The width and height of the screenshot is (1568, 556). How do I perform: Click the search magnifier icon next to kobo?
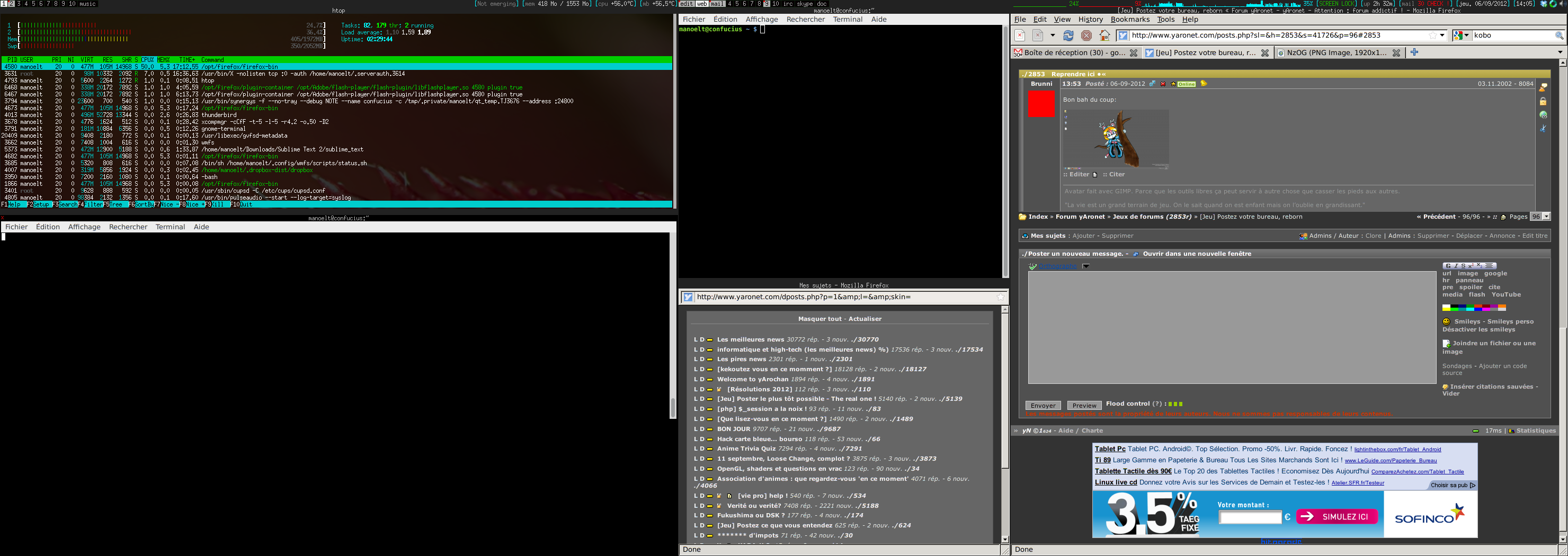[x=1559, y=36]
